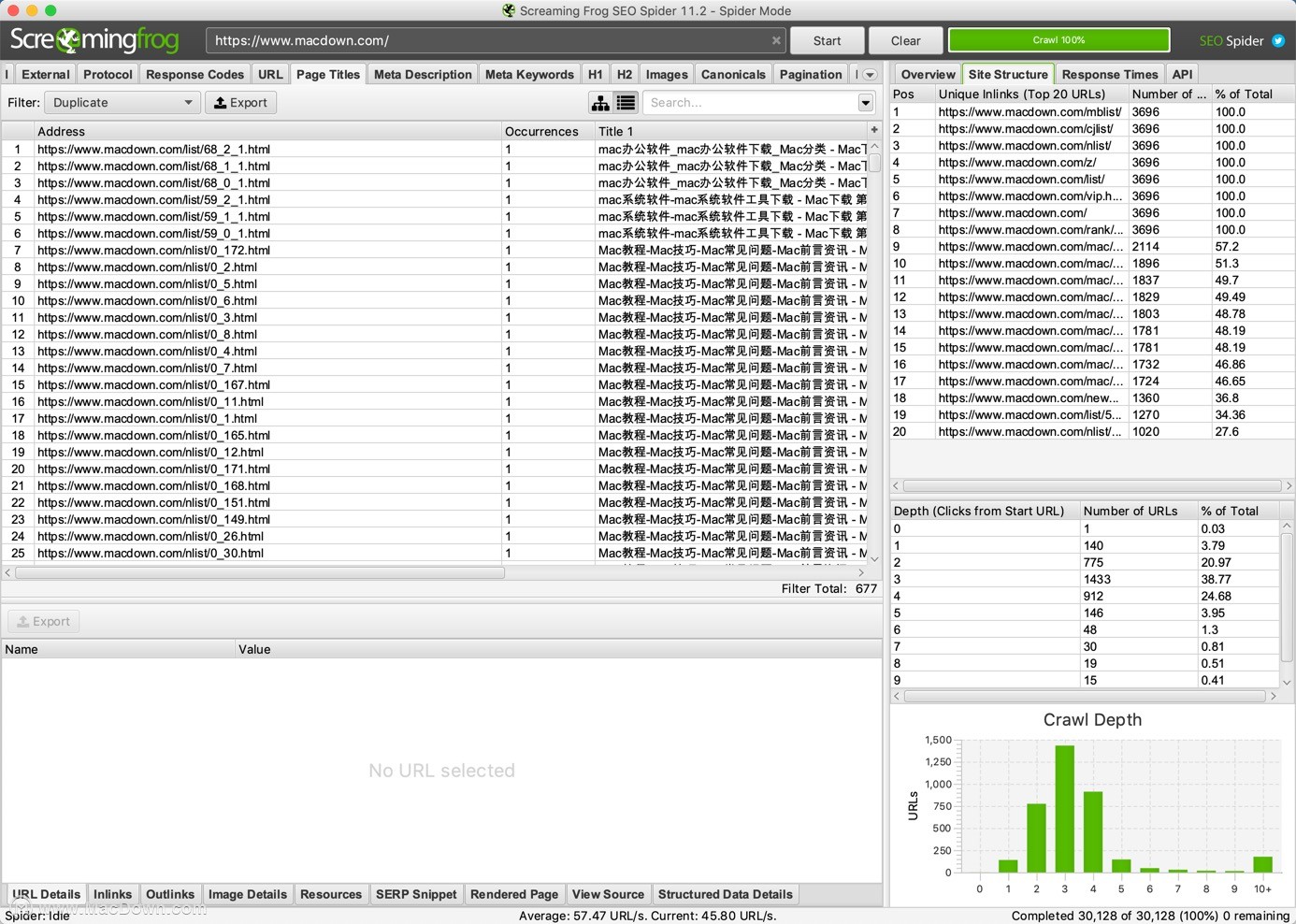Viewport: 1296px width, 924px height.
Task: Show the SERP Snippet tab
Action: pos(416,894)
